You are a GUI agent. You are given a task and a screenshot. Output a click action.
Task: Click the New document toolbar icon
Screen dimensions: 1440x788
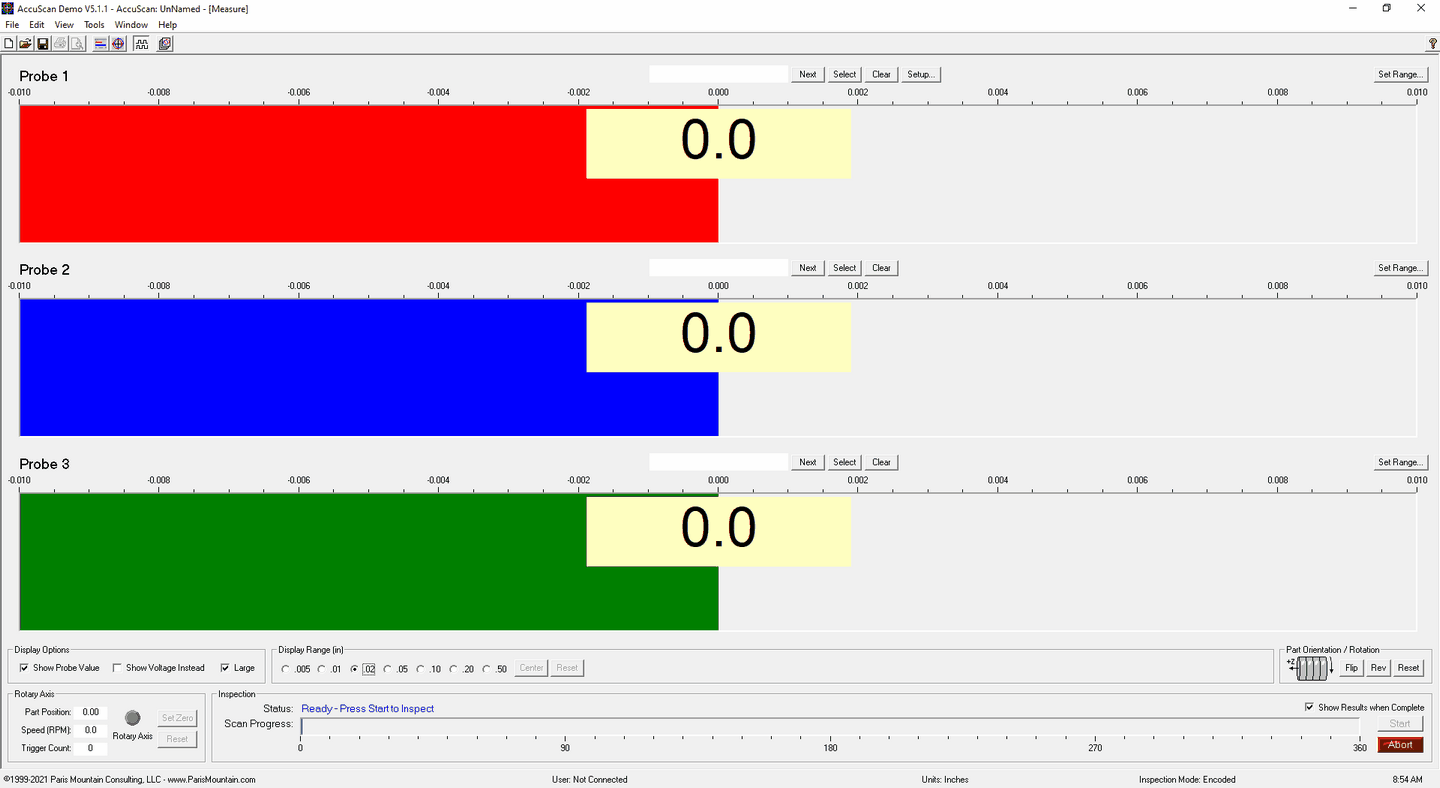9,44
